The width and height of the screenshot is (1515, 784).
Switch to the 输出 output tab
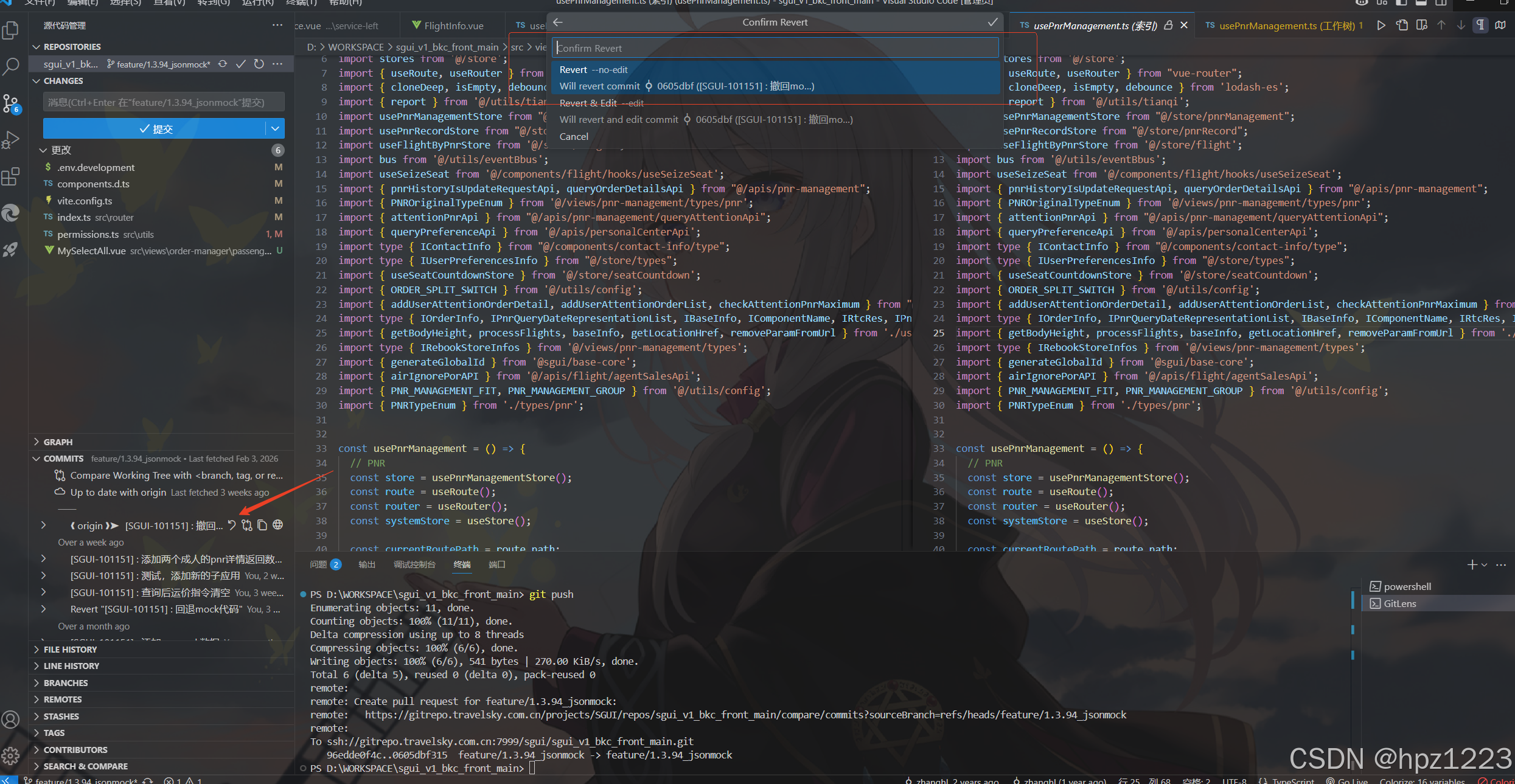[x=367, y=564]
